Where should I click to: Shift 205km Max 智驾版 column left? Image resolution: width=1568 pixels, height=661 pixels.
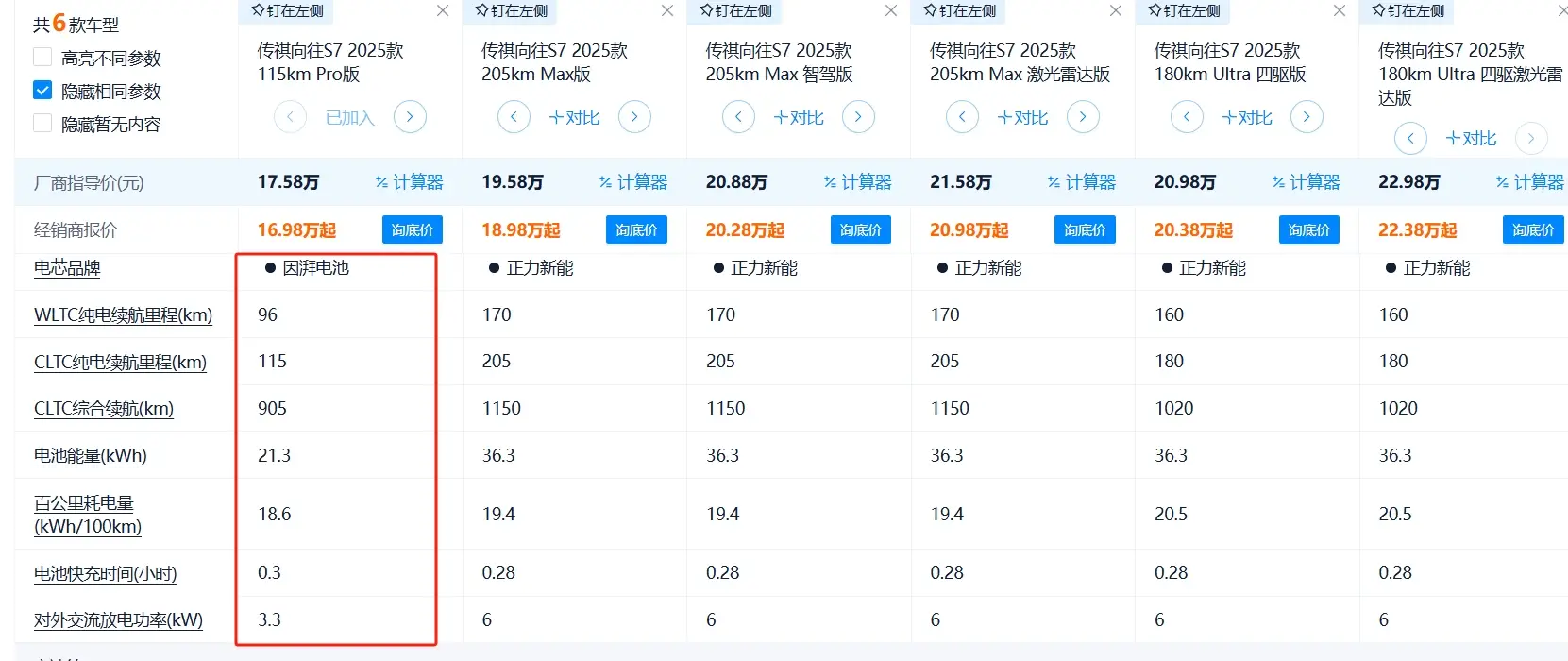[x=738, y=117]
